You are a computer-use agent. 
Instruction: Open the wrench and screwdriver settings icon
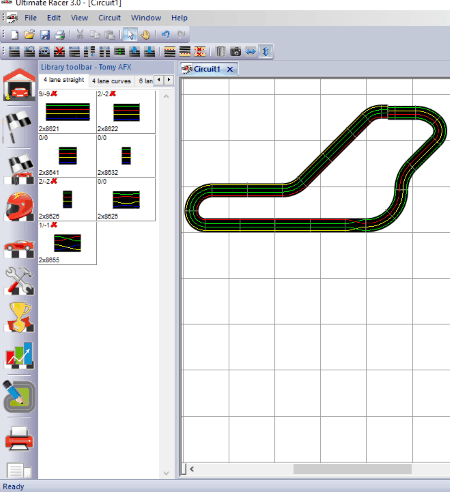point(19,281)
